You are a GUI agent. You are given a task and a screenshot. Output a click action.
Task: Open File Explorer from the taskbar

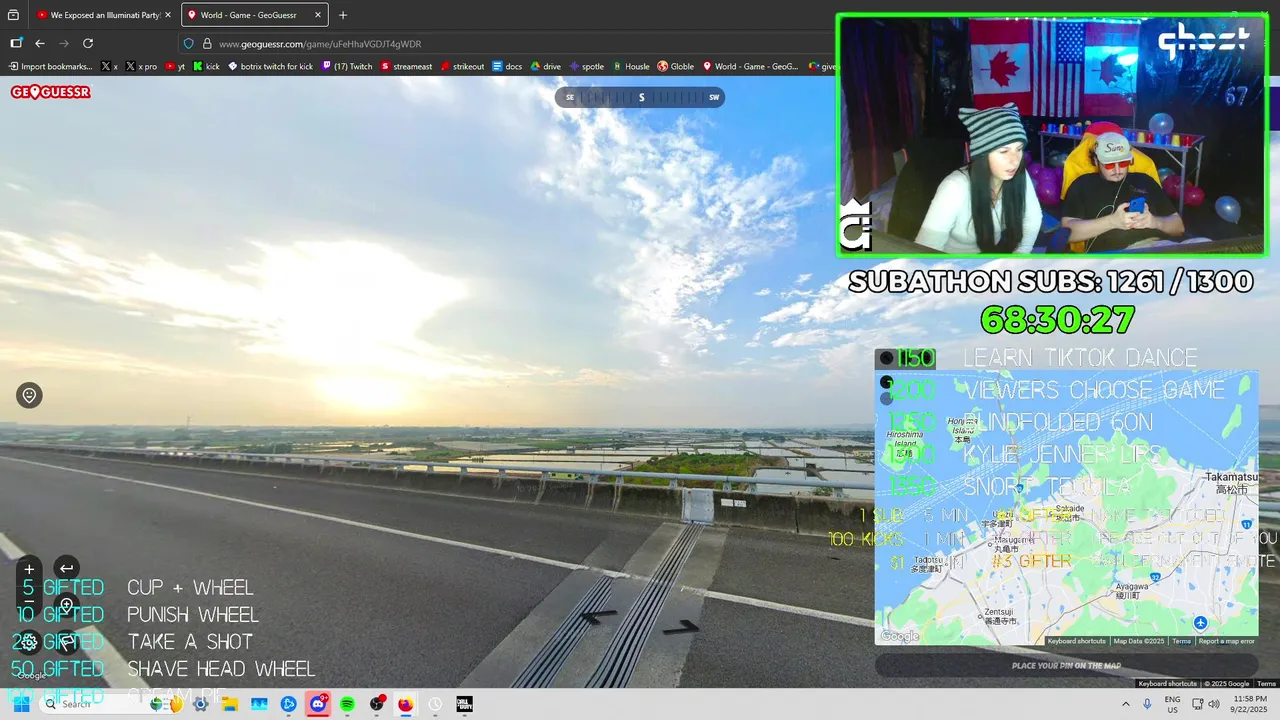click(x=230, y=704)
